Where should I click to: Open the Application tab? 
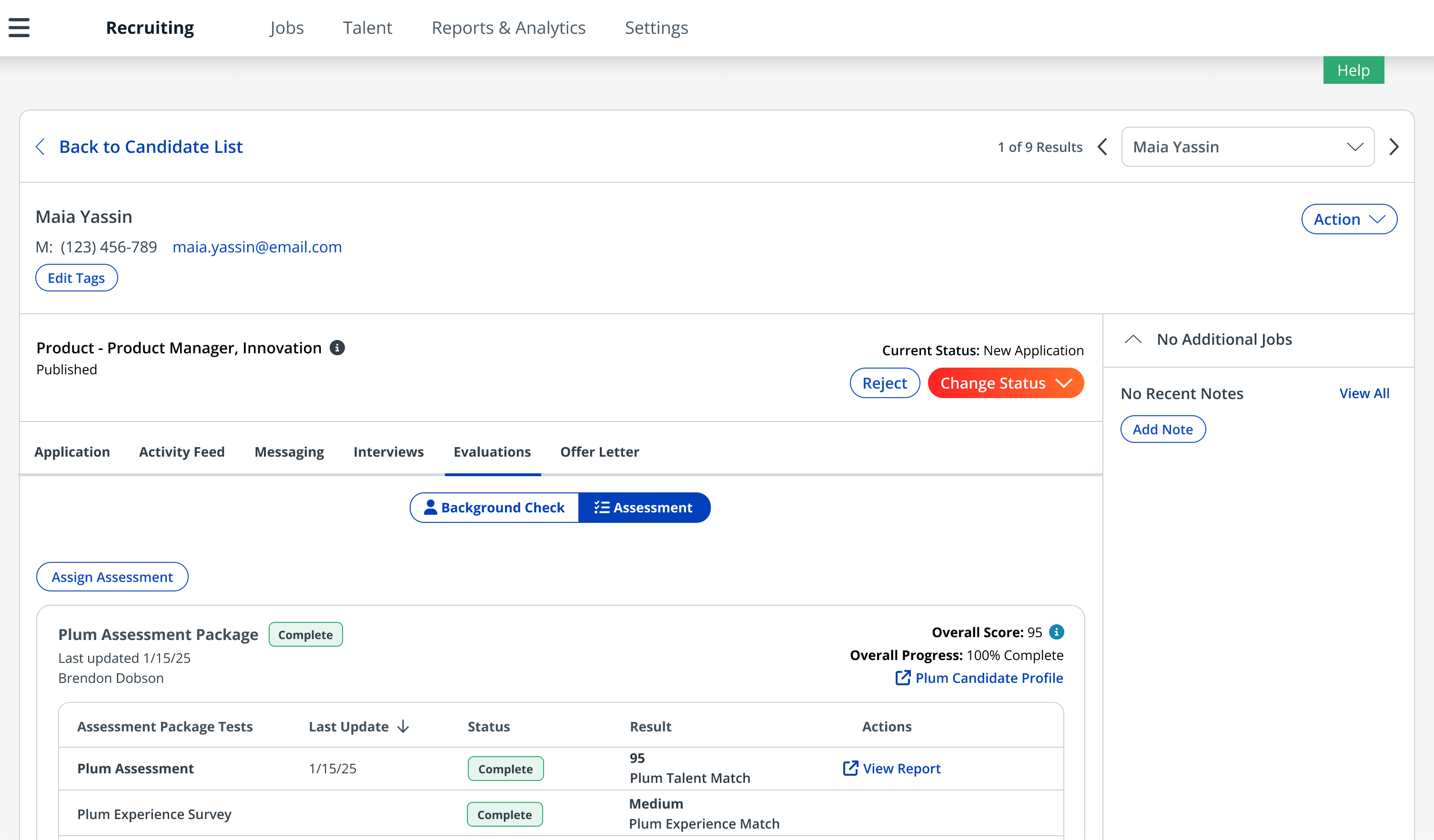[x=72, y=451]
